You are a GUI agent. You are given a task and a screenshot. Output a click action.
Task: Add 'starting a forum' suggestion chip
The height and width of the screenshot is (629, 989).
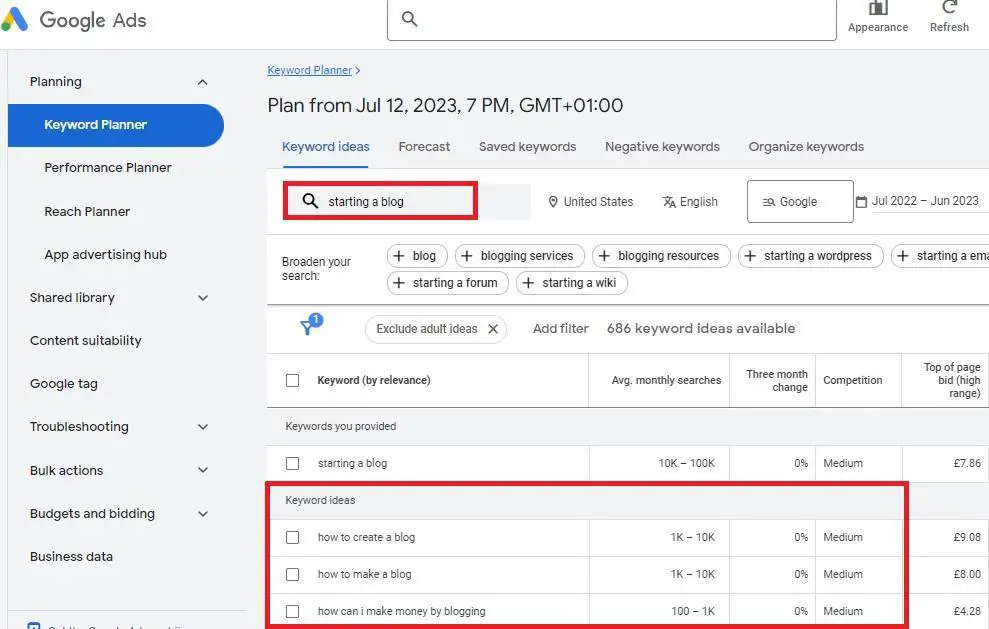pyautogui.click(x=448, y=283)
